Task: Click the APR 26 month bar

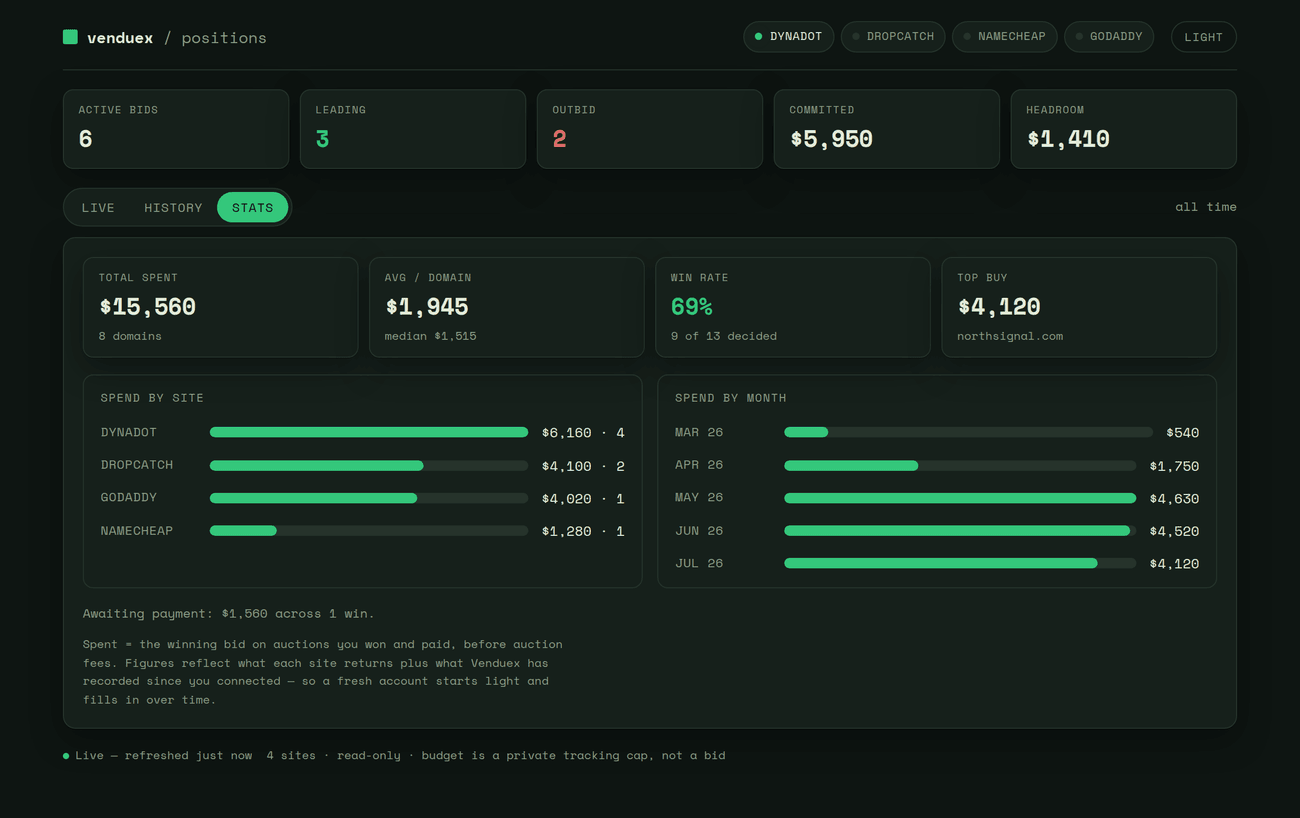Action: click(x=960, y=465)
